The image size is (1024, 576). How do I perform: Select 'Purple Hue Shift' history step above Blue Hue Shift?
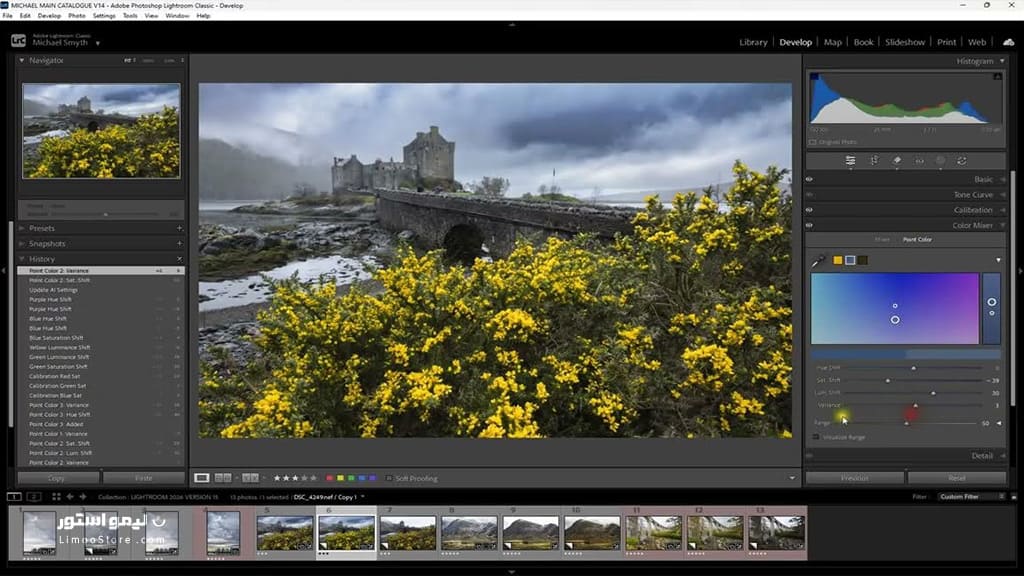coord(50,309)
